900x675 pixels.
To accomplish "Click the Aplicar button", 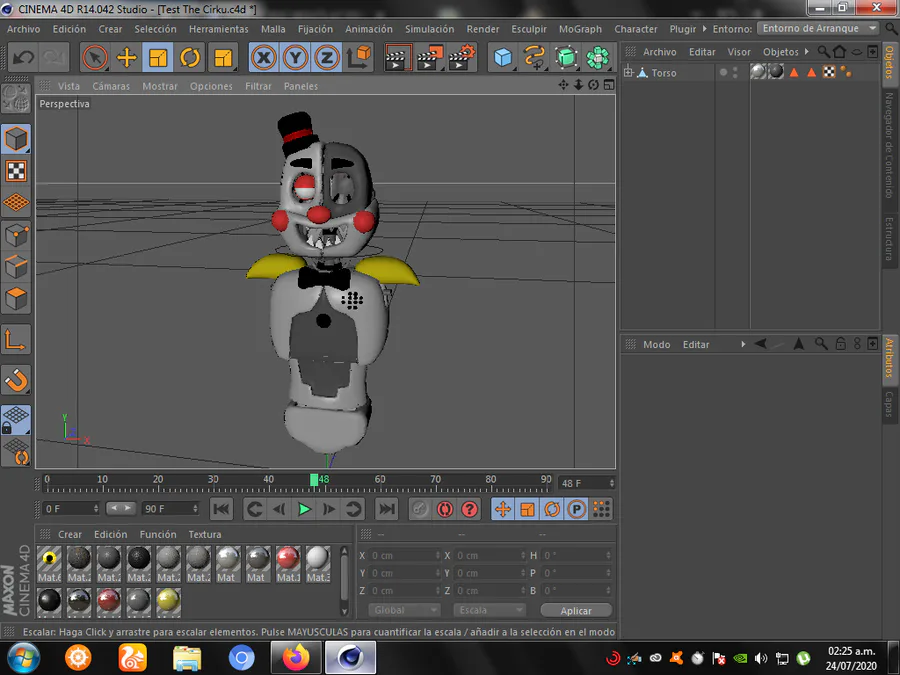I will pyautogui.click(x=576, y=610).
